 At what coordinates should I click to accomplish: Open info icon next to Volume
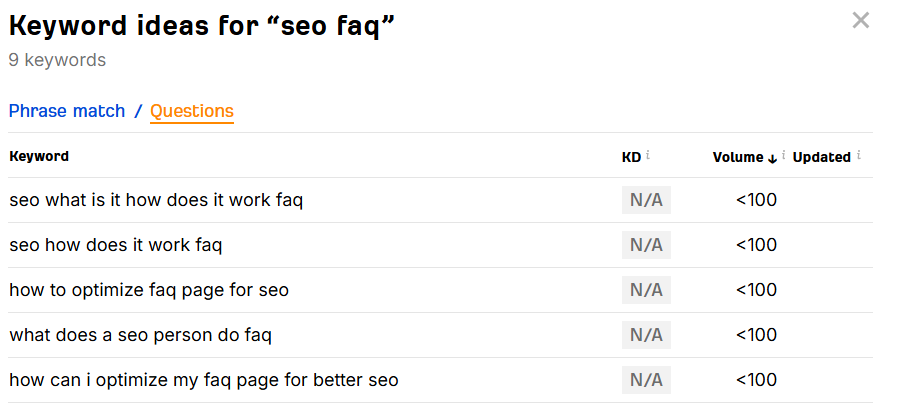point(784,155)
